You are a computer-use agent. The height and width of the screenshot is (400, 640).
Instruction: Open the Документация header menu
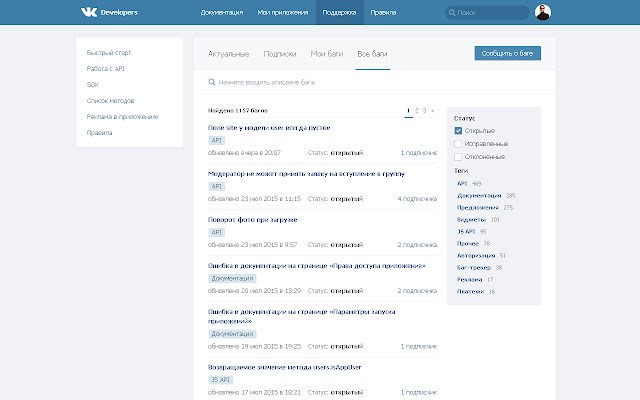click(222, 13)
